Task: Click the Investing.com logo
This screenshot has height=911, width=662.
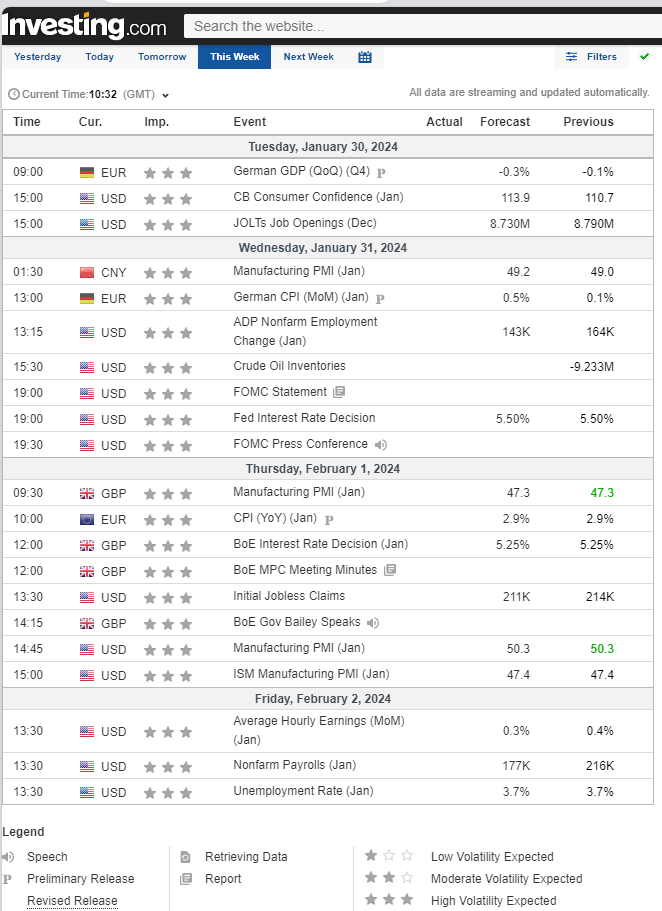Action: pyautogui.click(x=85, y=24)
